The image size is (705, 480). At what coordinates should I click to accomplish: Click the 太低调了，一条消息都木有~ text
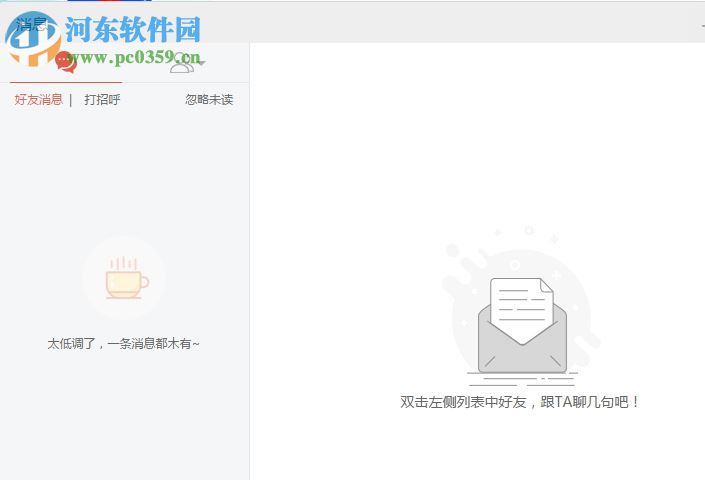point(123,344)
